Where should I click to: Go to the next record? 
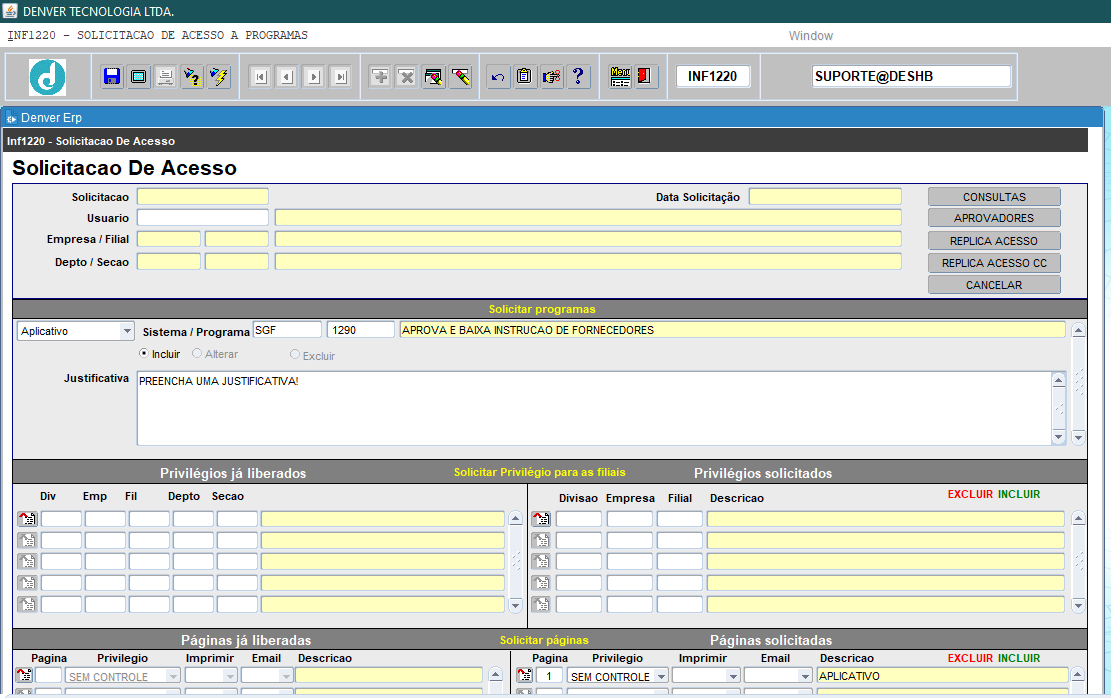(314, 77)
